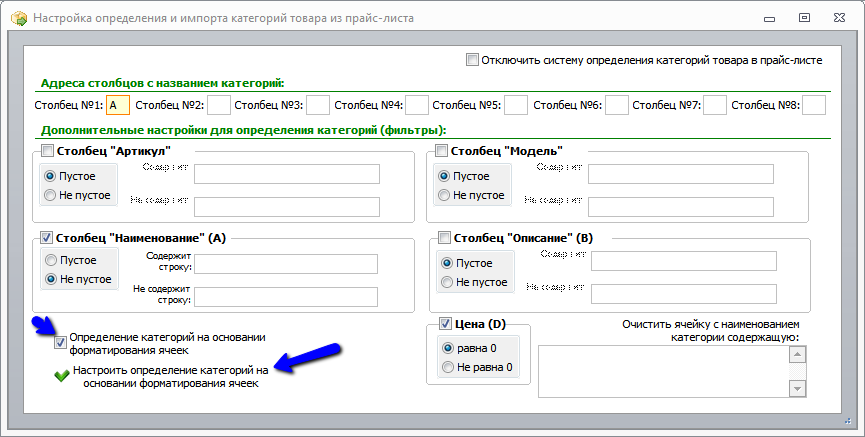Open cell formatting category settings link
The width and height of the screenshot is (865, 437).
170,376
